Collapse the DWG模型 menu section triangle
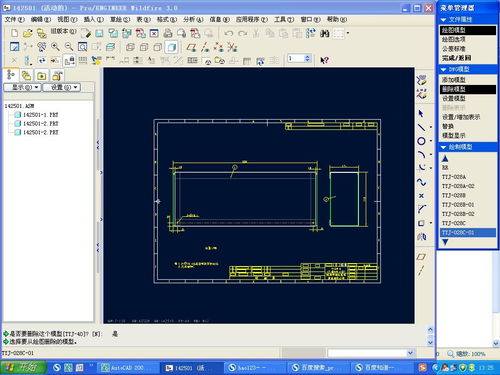The image size is (500, 375). [x=443, y=69]
